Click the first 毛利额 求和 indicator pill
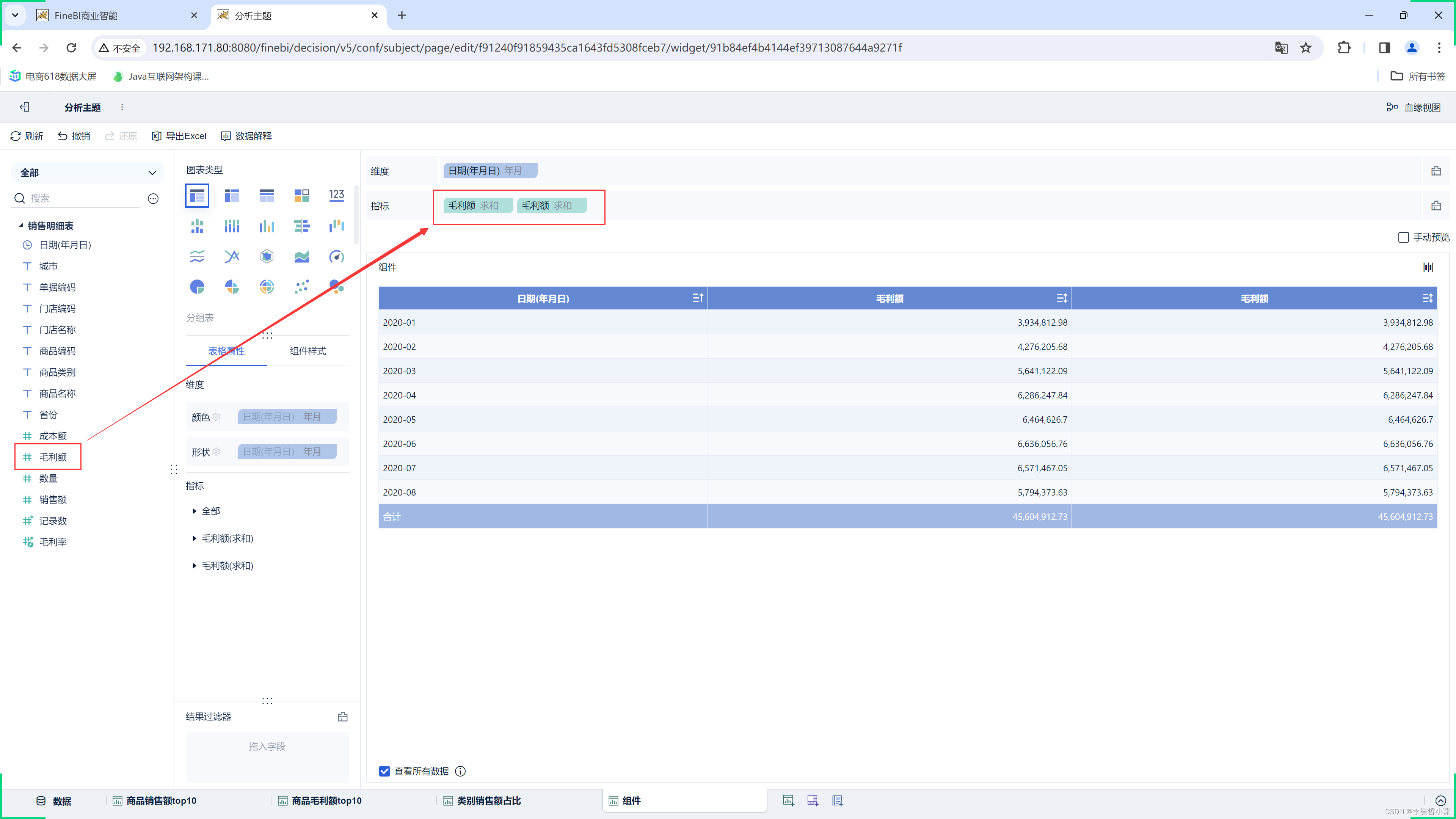The height and width of the screenshot is (819, 1456). (478, 206)
